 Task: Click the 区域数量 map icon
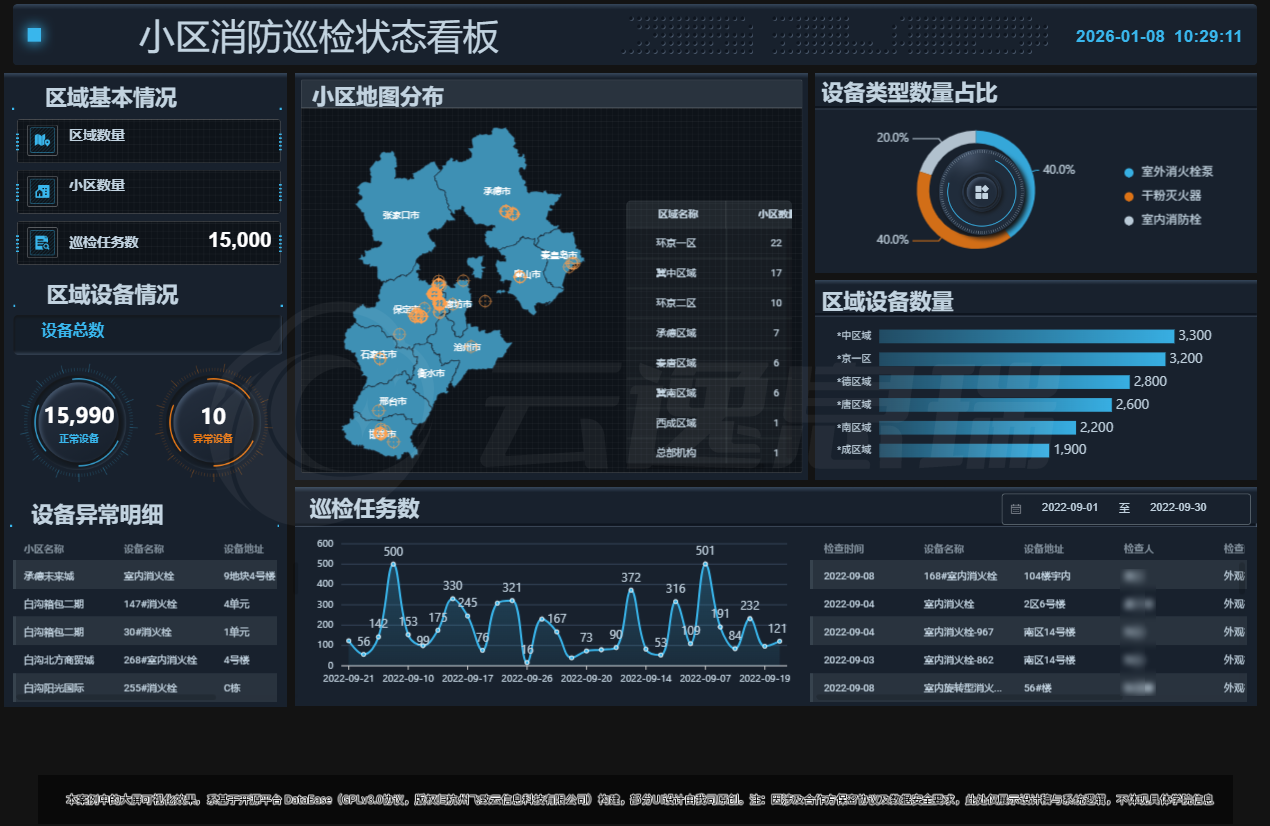coord(42,141)
